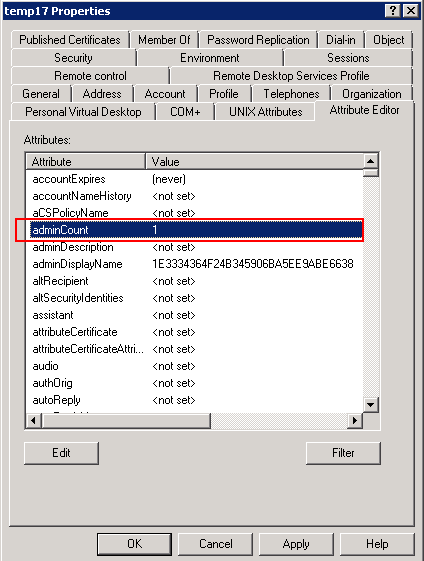Select the autoReply attribute row
This screenshot has height=561, width=424.
[x=195, y=400]
